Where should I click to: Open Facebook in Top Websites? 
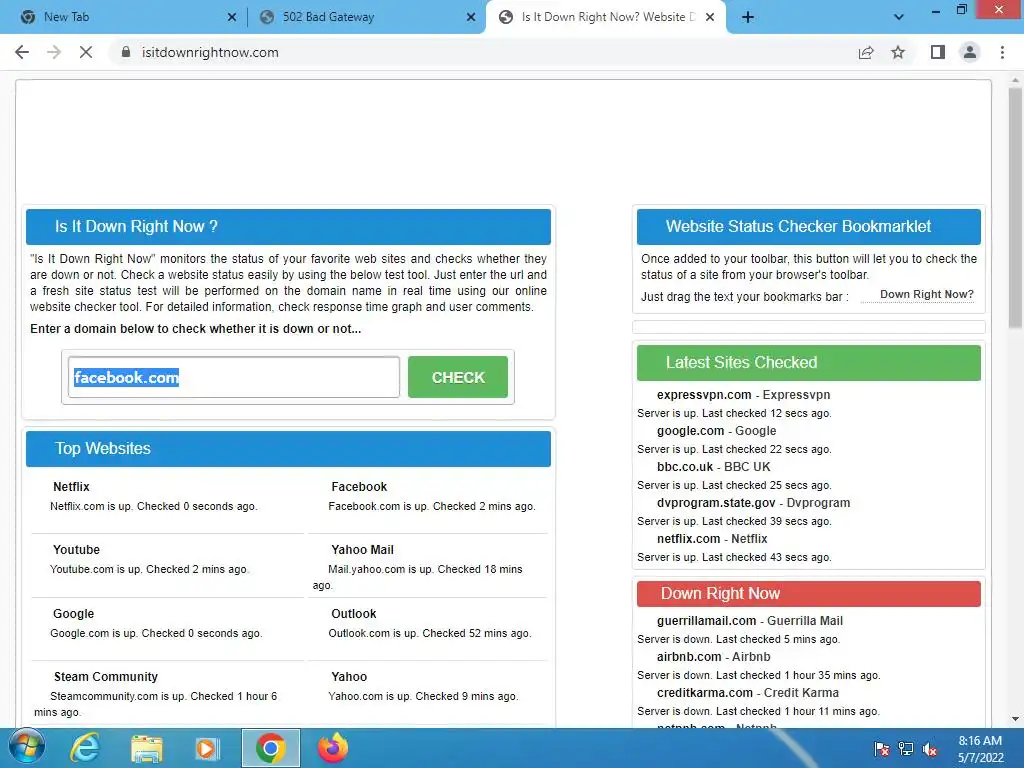coord(359,487)
